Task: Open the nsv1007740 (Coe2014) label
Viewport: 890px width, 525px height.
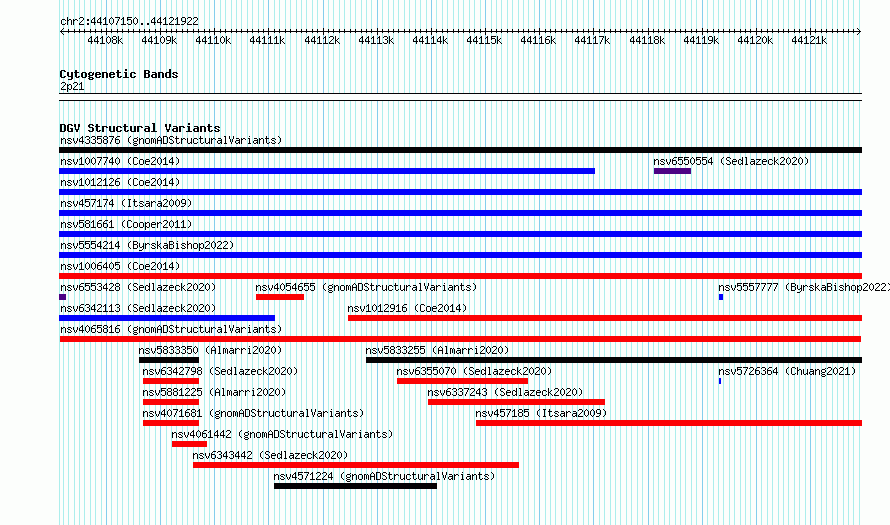Action: pos(120,161)
